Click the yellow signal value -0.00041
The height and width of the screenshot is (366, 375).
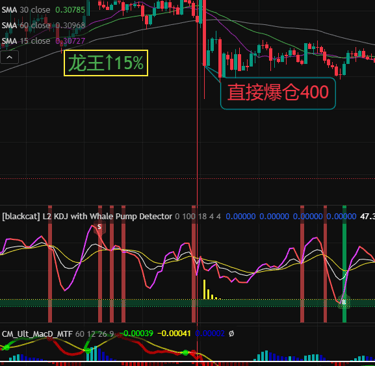[174, 333]
